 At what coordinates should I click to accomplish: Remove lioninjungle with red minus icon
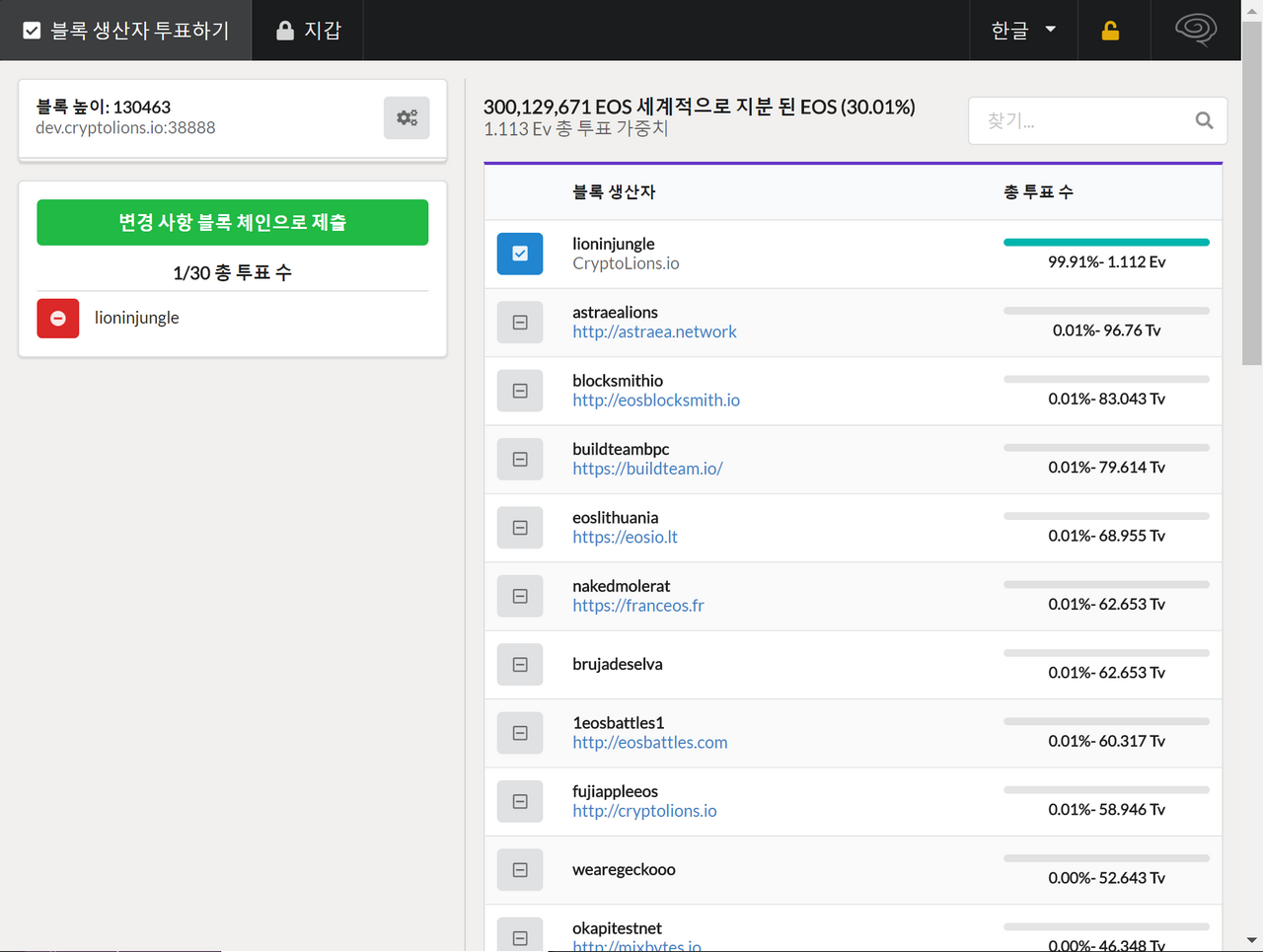coord(58,318)
